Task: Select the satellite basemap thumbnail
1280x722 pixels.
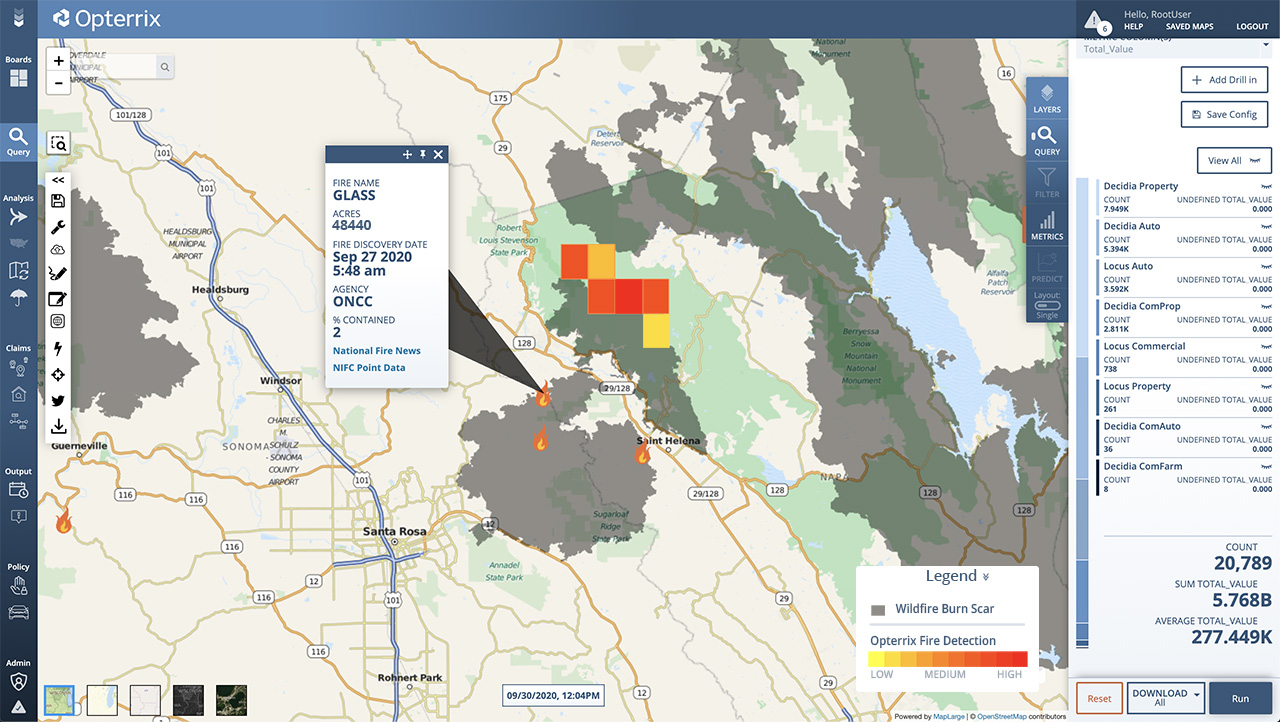Action: [x=231, y=699]
